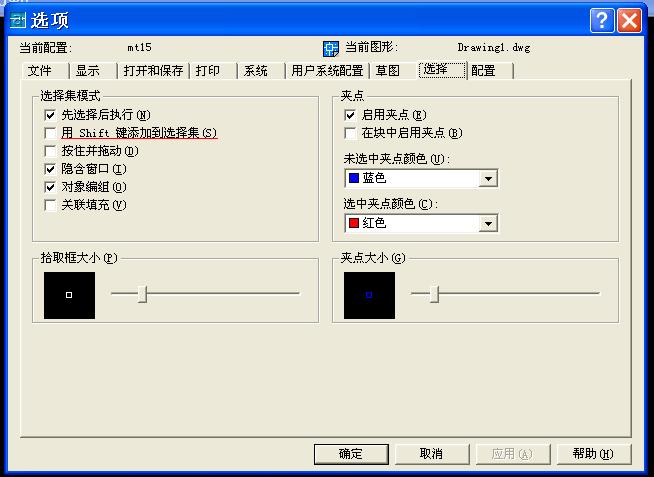Viewport: 654px width, 477px height.
Task: Click the 当前配置 label
Action: click(x=45, y=48)
